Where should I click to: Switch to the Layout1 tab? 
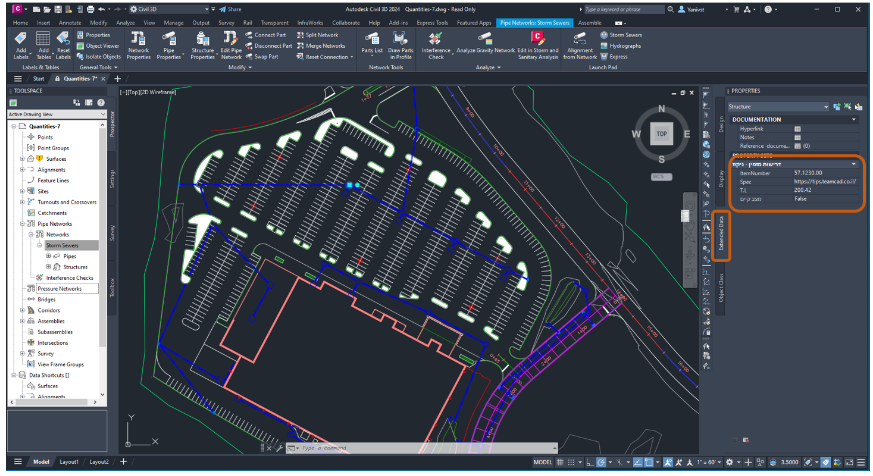pyautogui.click(x=69, y=463)
